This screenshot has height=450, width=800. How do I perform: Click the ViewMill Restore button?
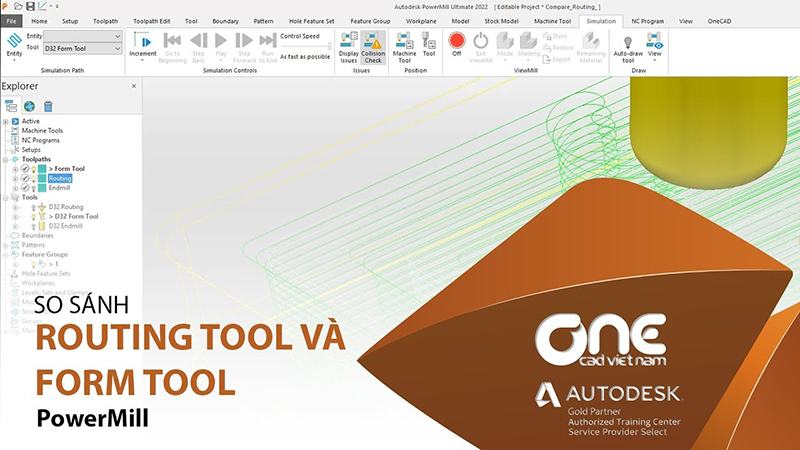[558, 47]
